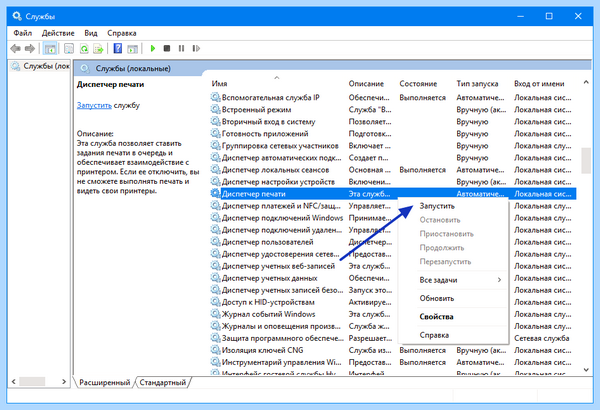Click the gear icon of Встроенный режим row
Viewport: 600px width, 410px height.
[x=215, y=109]
